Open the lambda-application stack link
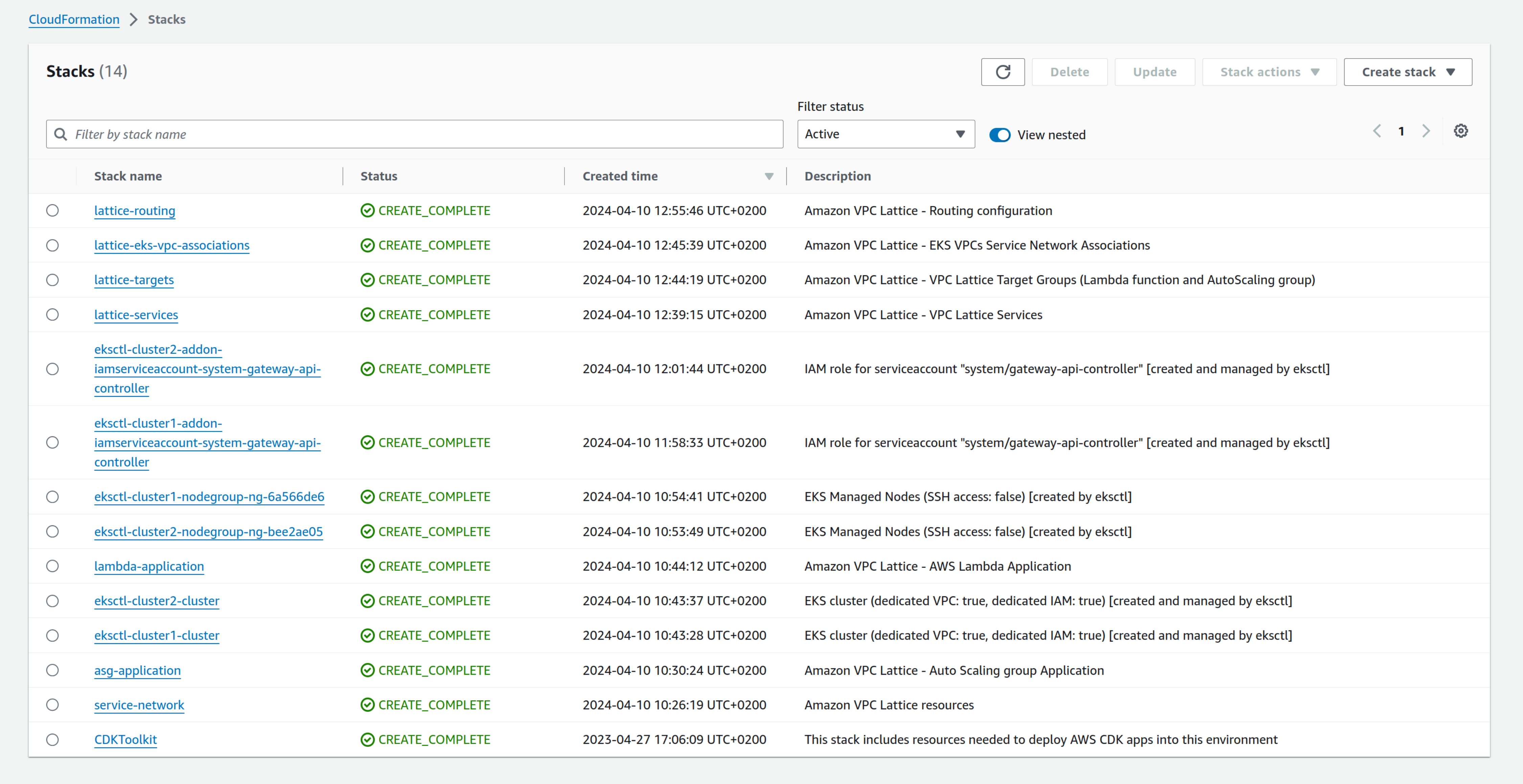Screen dimensions: 1523x784 tap(148, 567)
